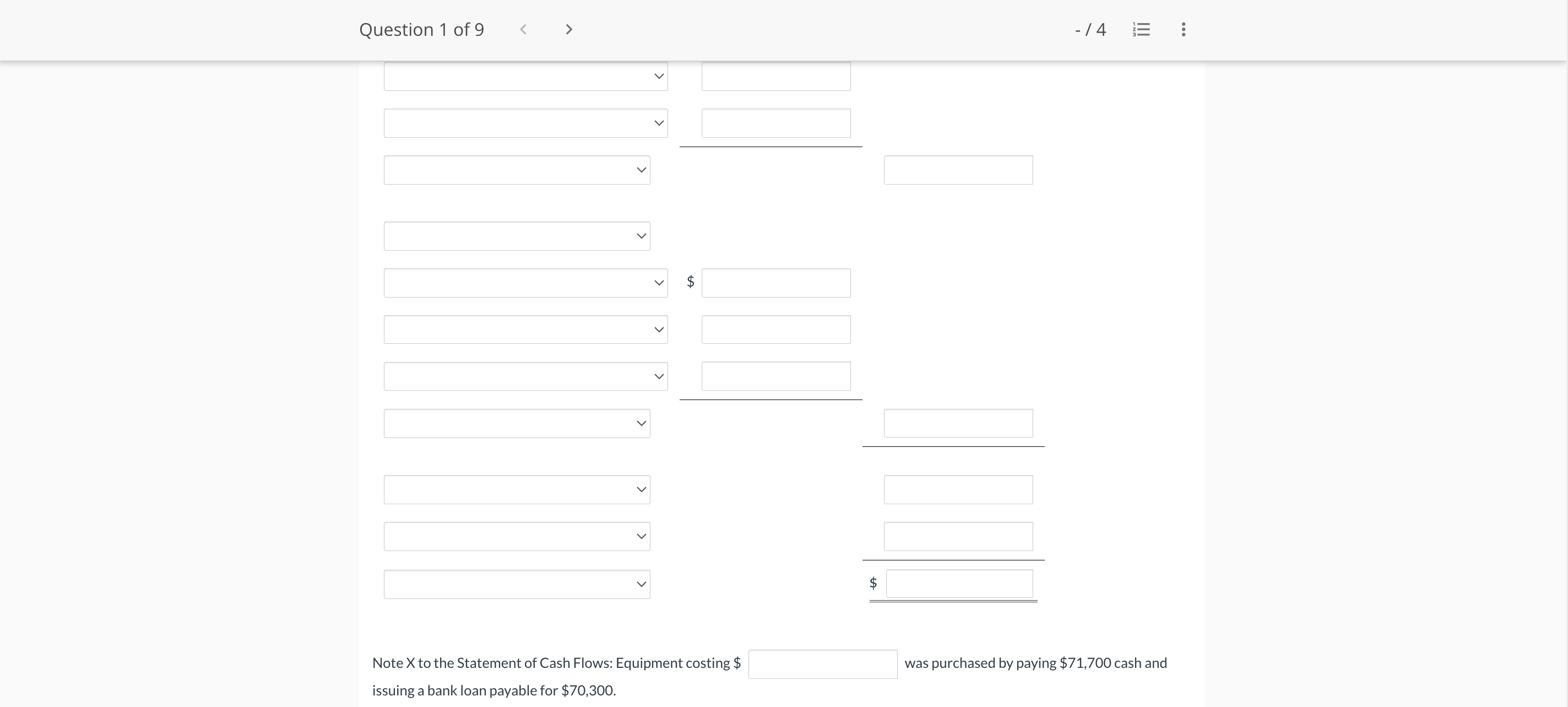The image size is (1568, 707).
Task: Select the fourth form row dropdown
Action: pyautogui.click(x=516, y=235)
